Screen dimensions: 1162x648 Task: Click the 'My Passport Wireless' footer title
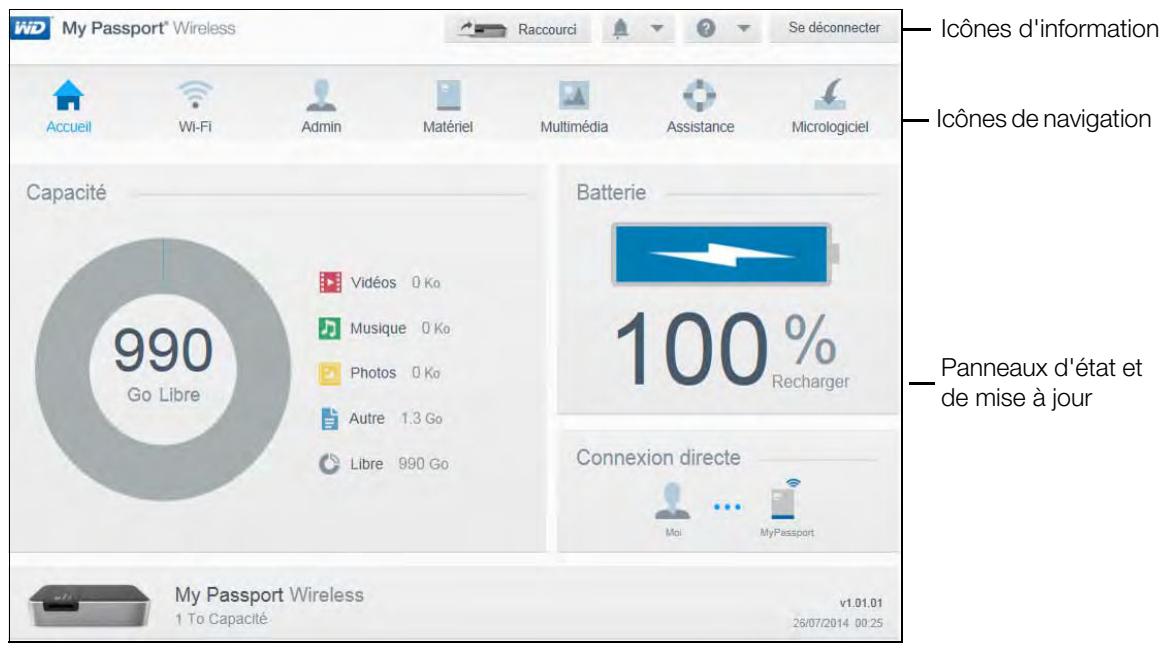tap(269, 595)
